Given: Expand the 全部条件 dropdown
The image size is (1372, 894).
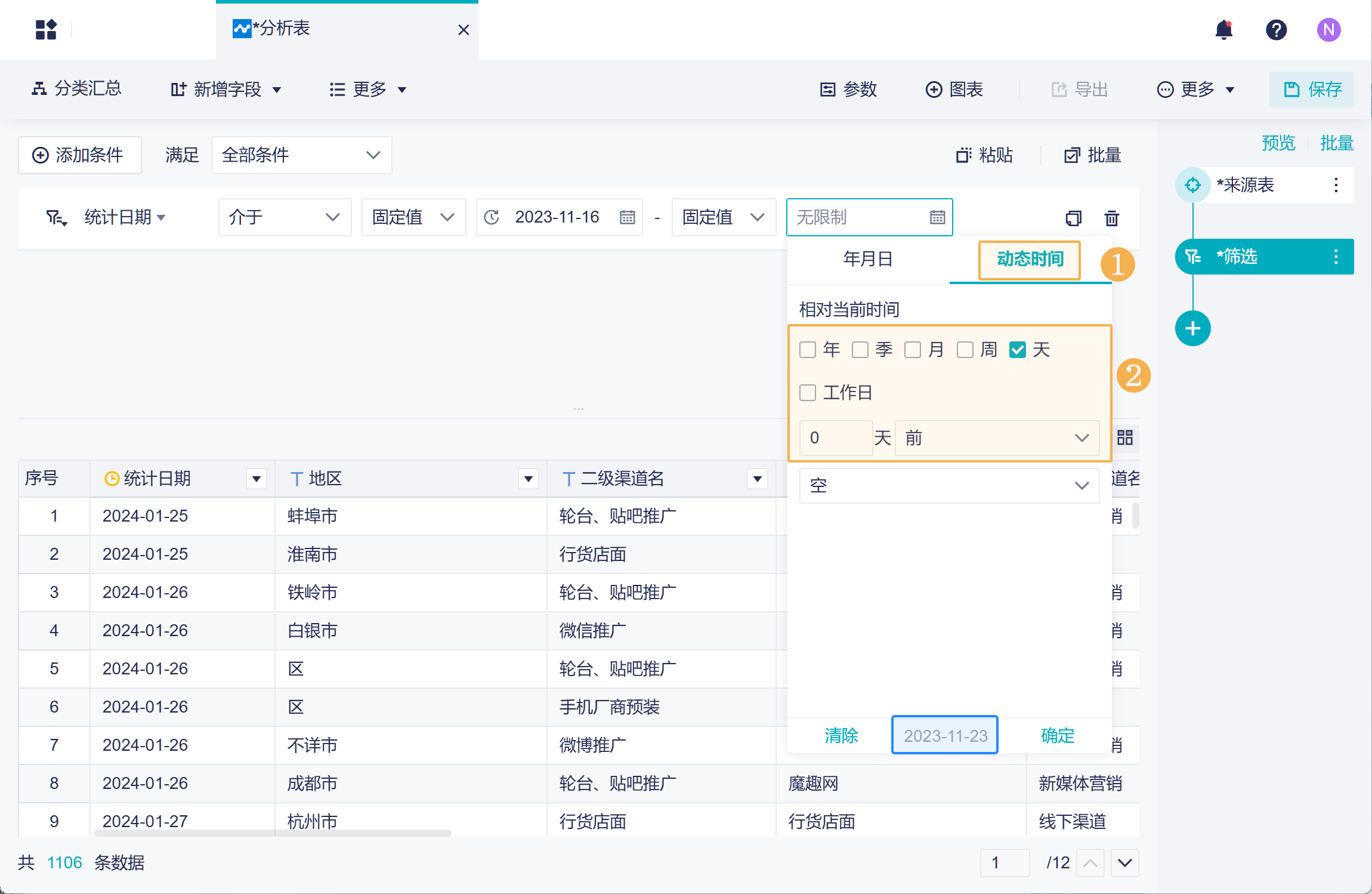Looking at the screenshot, I should pos(301,155).
